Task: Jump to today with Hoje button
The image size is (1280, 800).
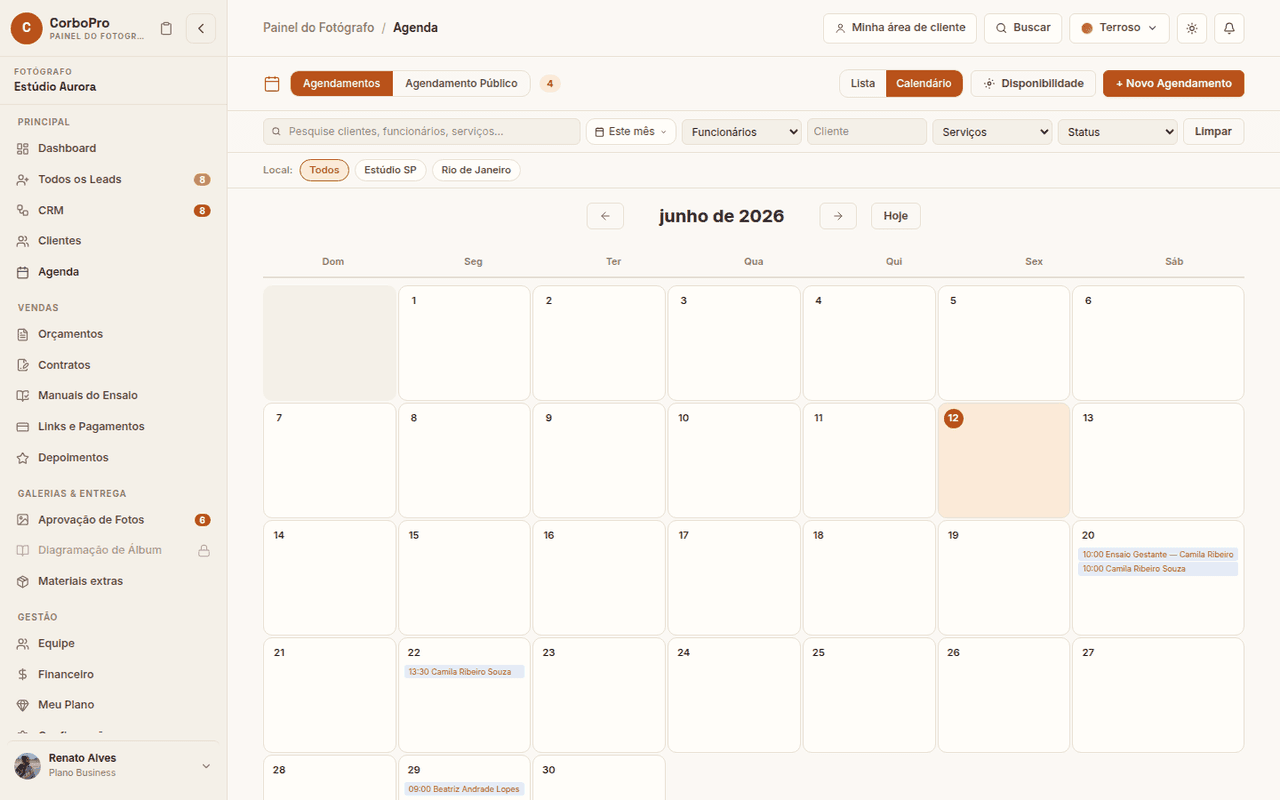Action: 895,216
